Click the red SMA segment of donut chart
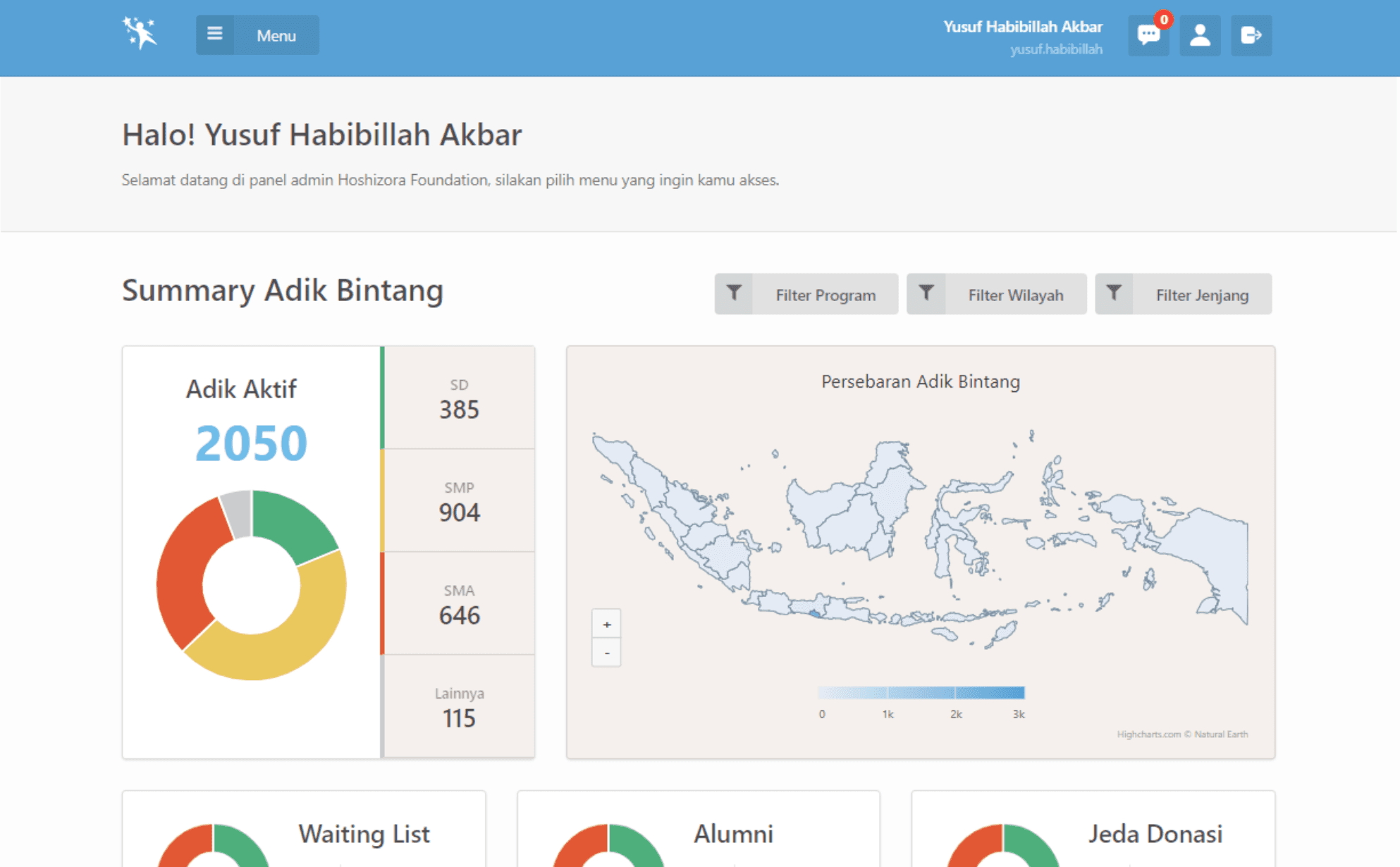Viewport: 1400px width, 867px height. tap(187, 571)
